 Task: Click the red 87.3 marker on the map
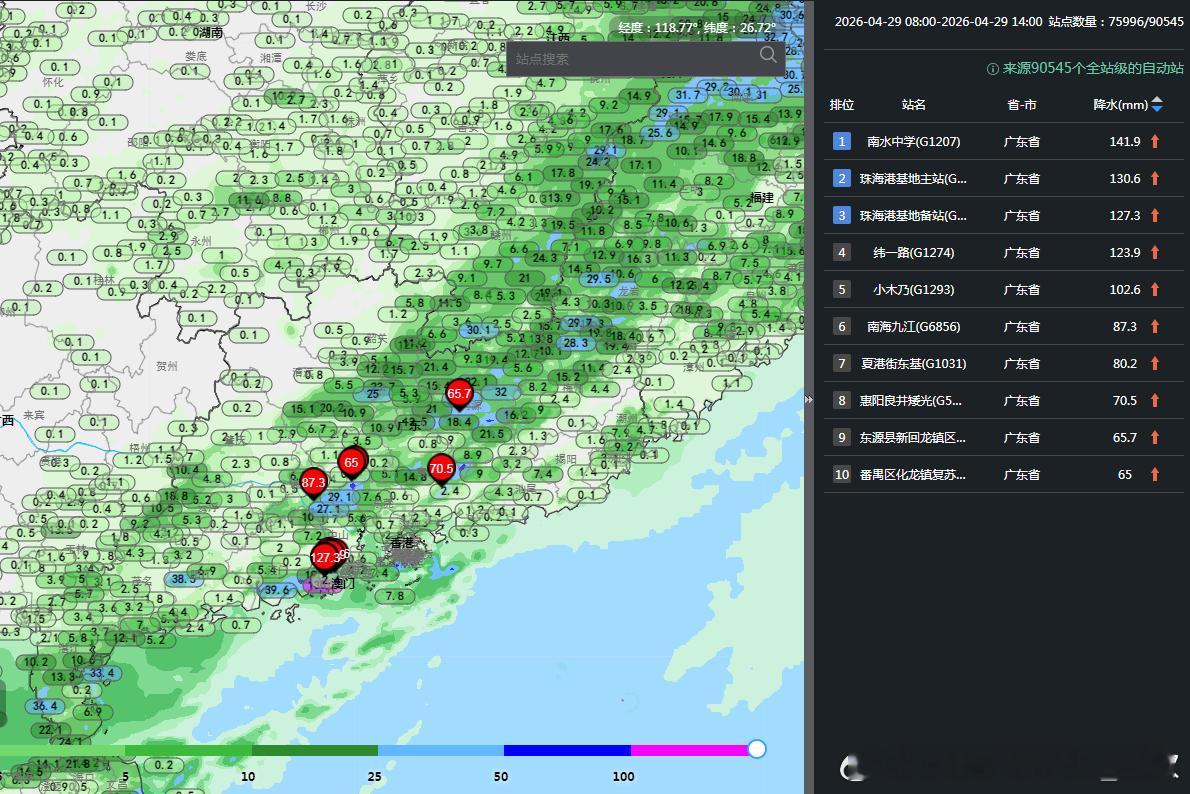313,483
